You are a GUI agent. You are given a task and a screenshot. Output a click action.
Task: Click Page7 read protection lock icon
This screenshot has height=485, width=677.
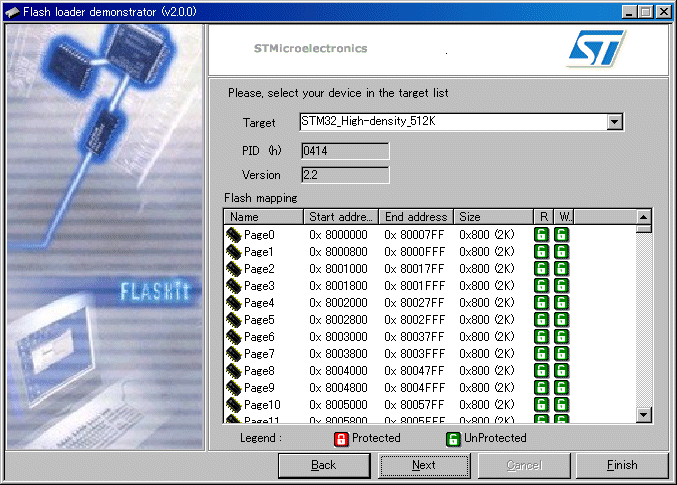tap(541, 353)
